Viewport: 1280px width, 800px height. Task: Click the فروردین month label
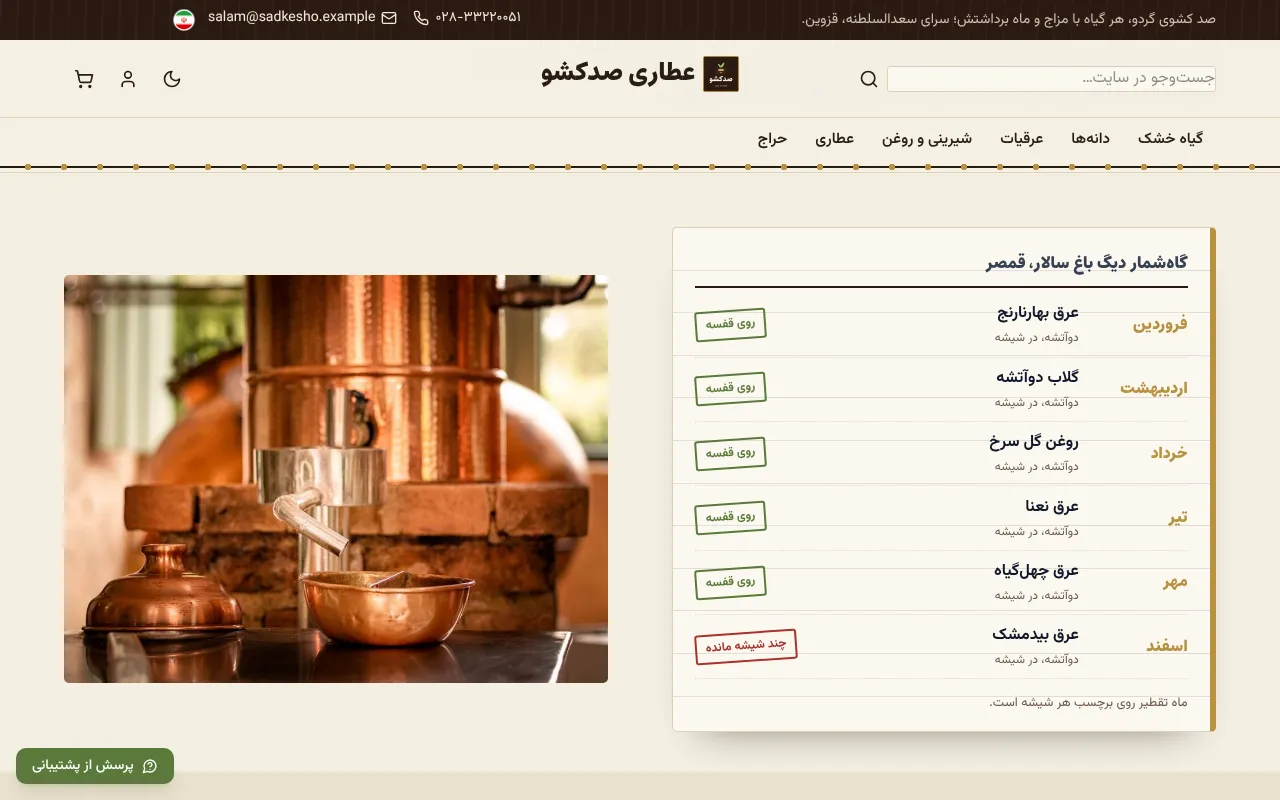(1160, 324)
